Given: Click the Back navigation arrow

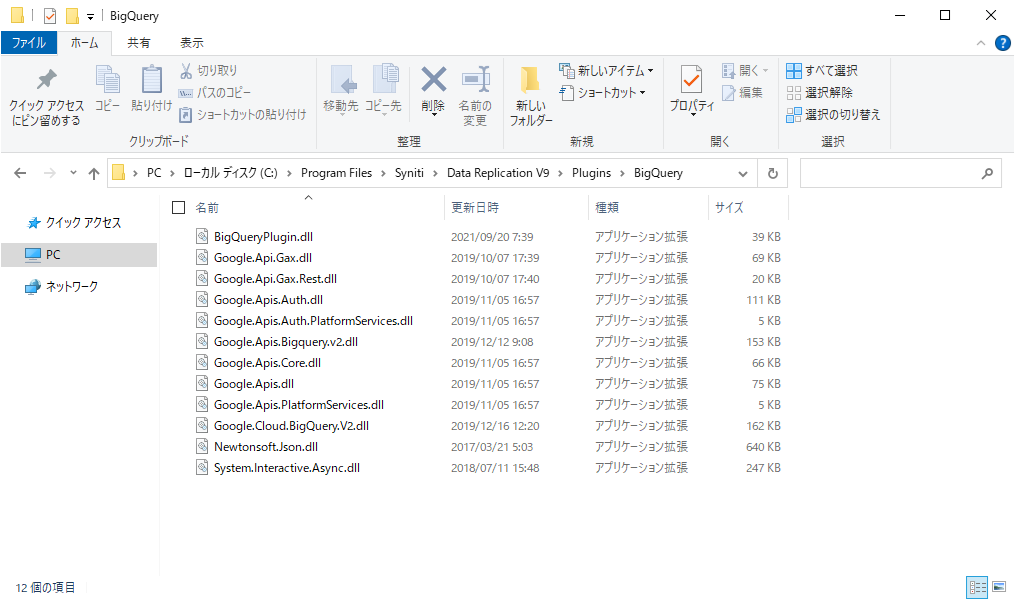Looking at the screenshot, I should click(20, 173).
